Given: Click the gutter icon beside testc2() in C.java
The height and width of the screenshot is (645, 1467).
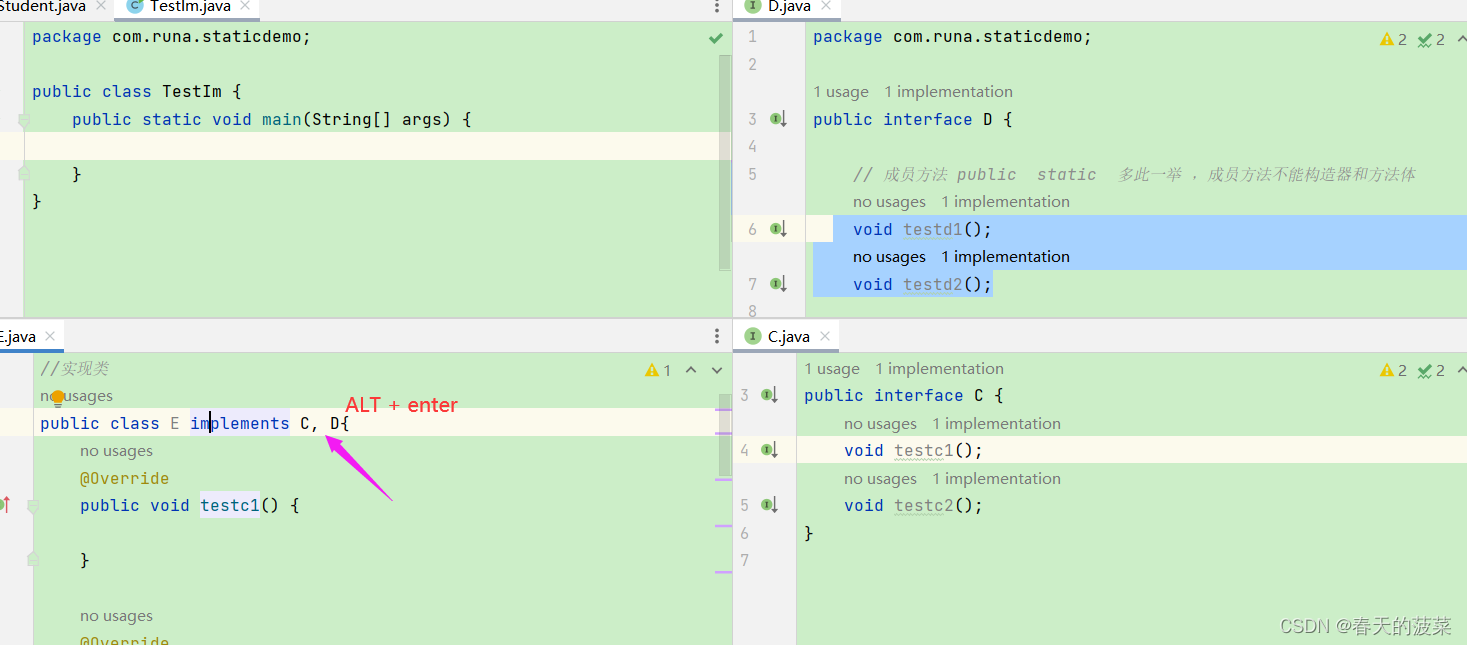Looking at the screenshot, I should [765, 505].
